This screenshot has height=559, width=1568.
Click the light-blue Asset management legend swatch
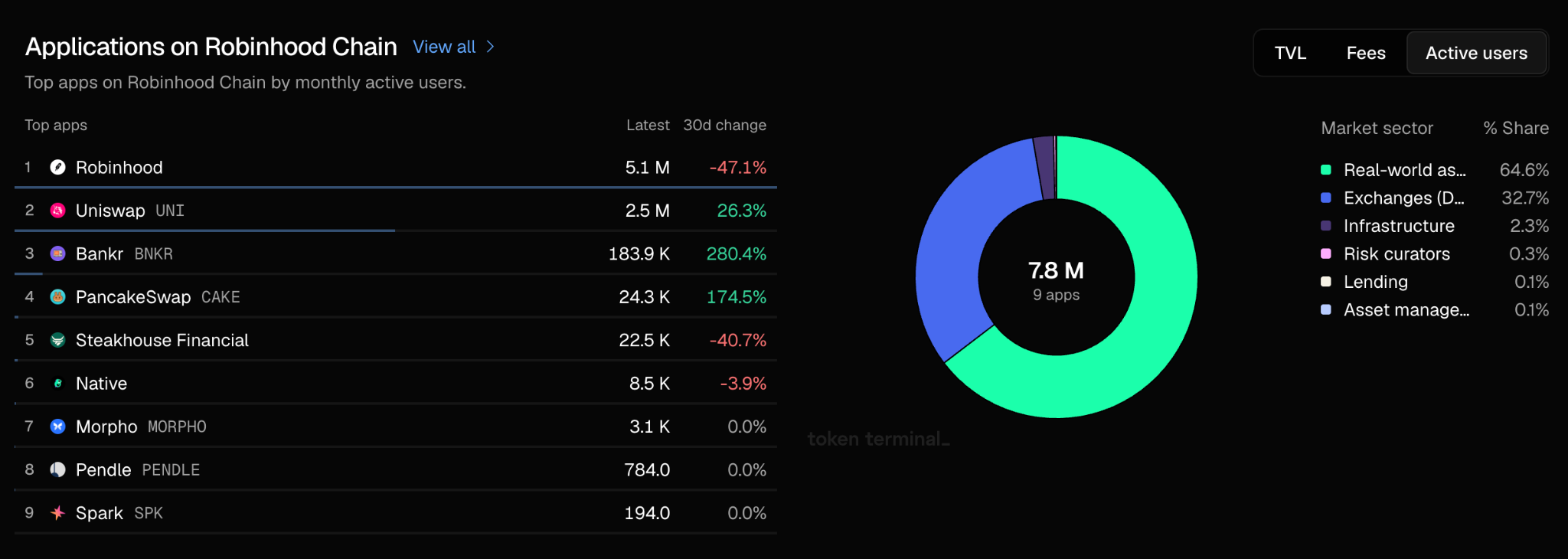(1326, 309)
